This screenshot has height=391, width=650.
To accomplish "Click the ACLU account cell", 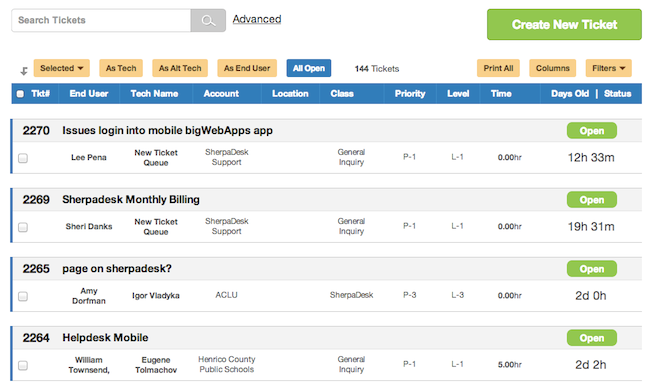I will coord(226,295).
